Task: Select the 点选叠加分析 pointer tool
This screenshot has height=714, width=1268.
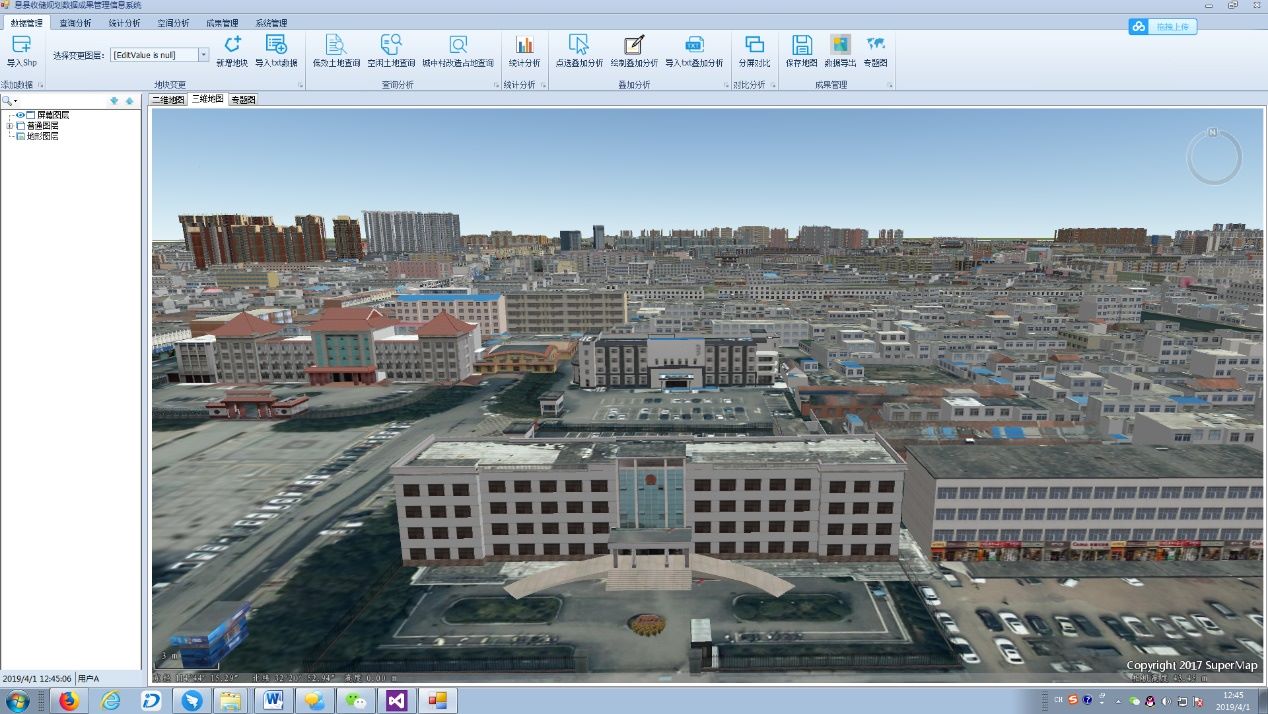Action: pos(579,45)
